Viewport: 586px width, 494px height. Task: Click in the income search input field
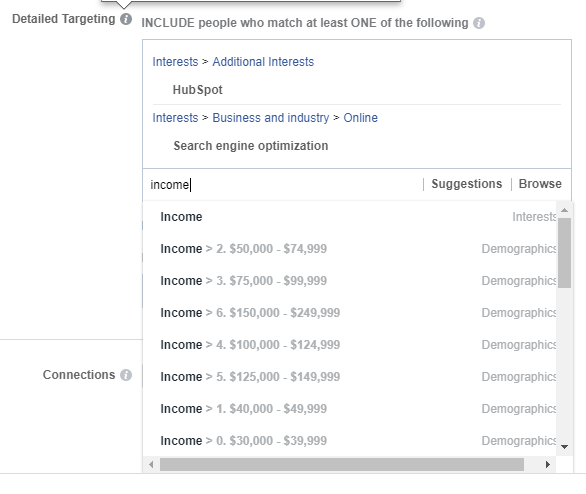[284, 185]
